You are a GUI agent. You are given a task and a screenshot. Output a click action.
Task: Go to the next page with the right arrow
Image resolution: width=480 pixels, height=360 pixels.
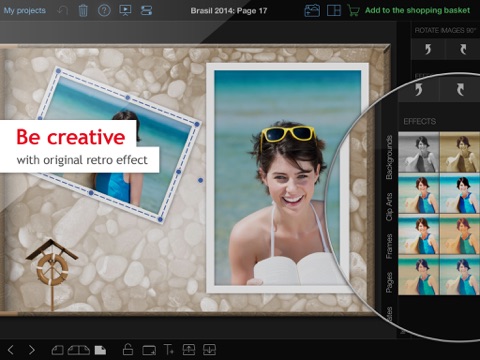tap(32, 350)
